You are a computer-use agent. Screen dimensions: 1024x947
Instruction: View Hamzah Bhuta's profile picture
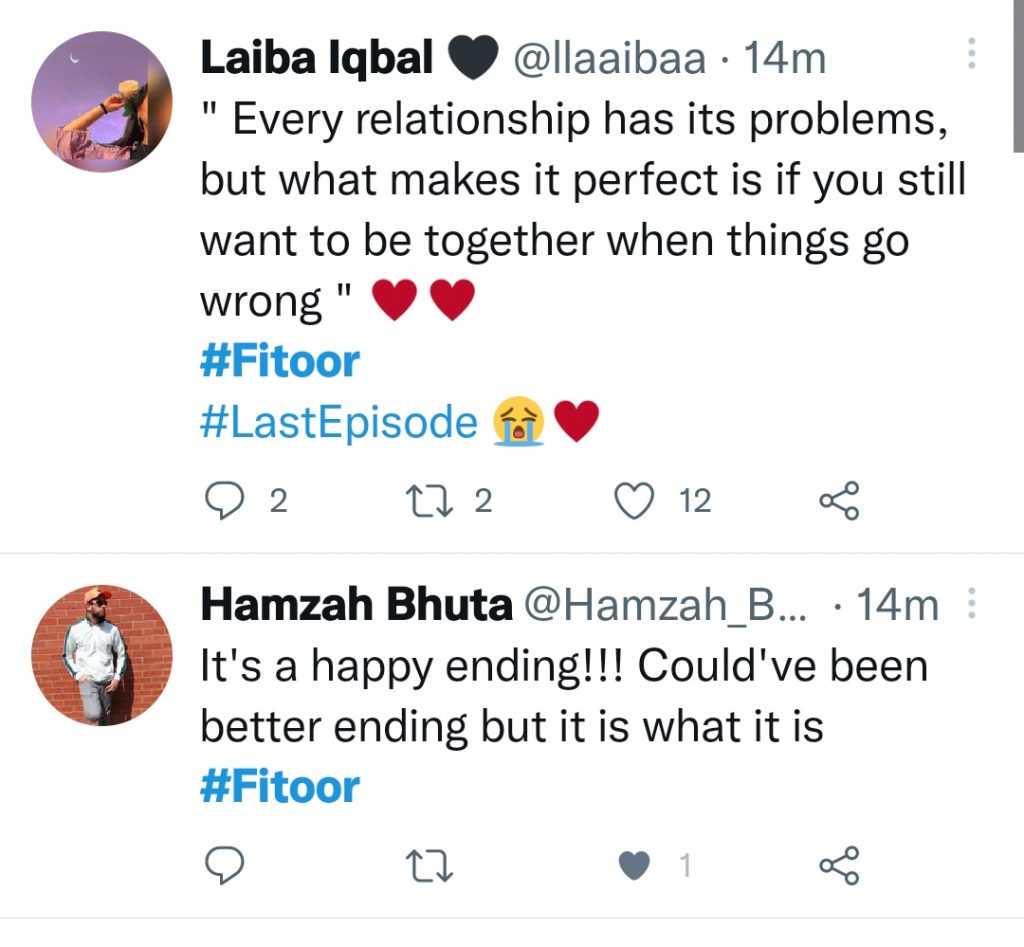[102, 655]
